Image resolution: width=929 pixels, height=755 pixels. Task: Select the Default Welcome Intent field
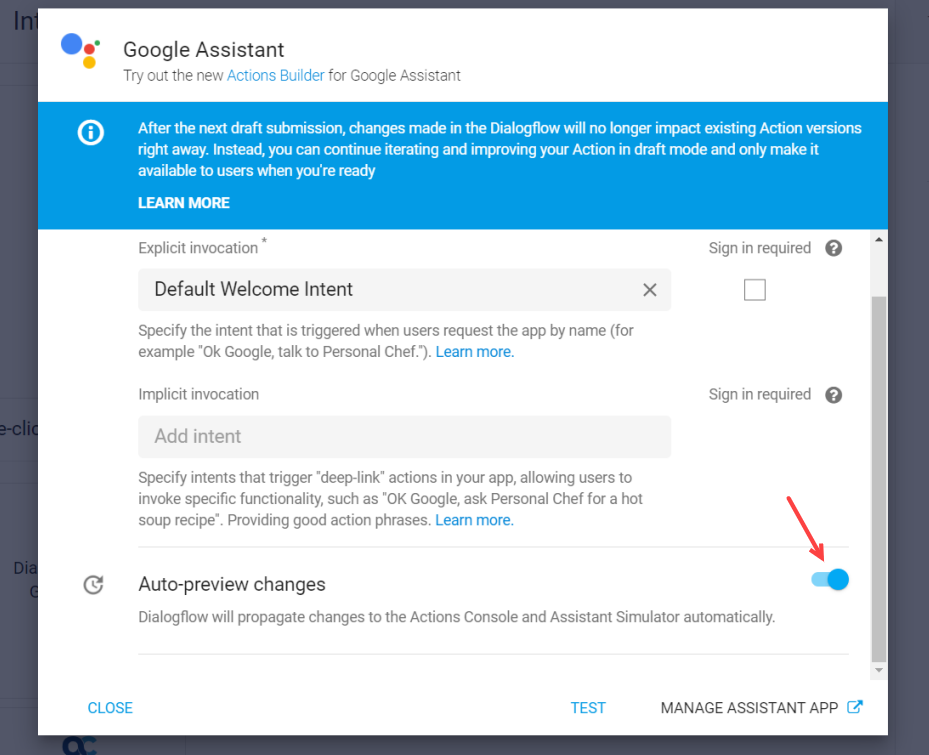click(405, 290)
